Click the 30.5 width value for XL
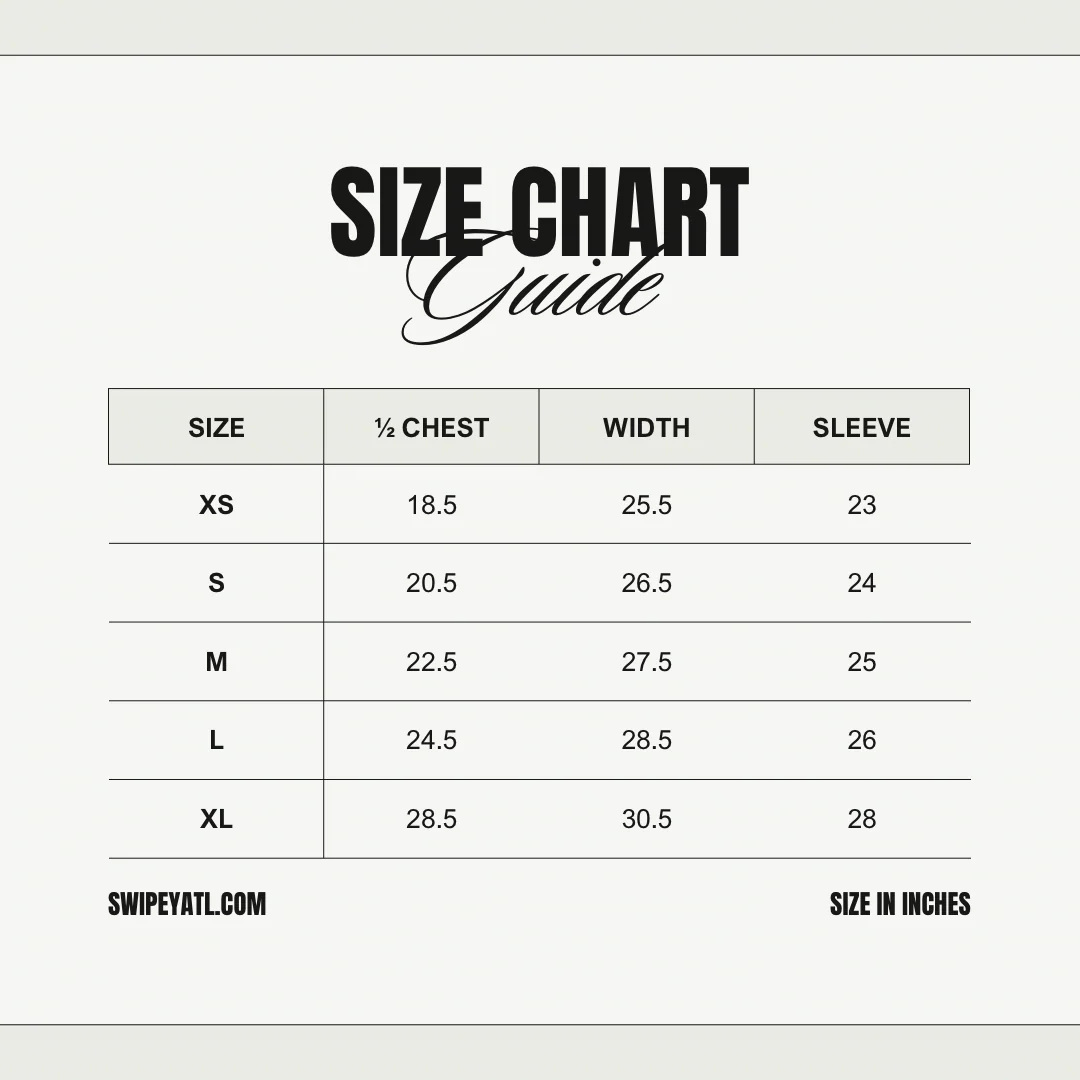 (x=646, y=819)
